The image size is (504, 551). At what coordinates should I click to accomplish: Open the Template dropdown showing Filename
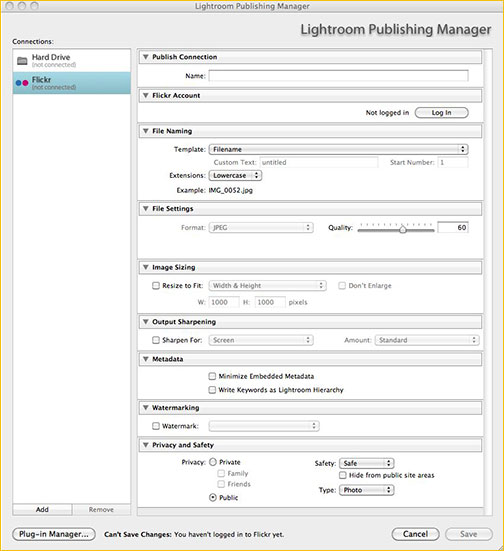pyautogui.click(x=338, y=149)
